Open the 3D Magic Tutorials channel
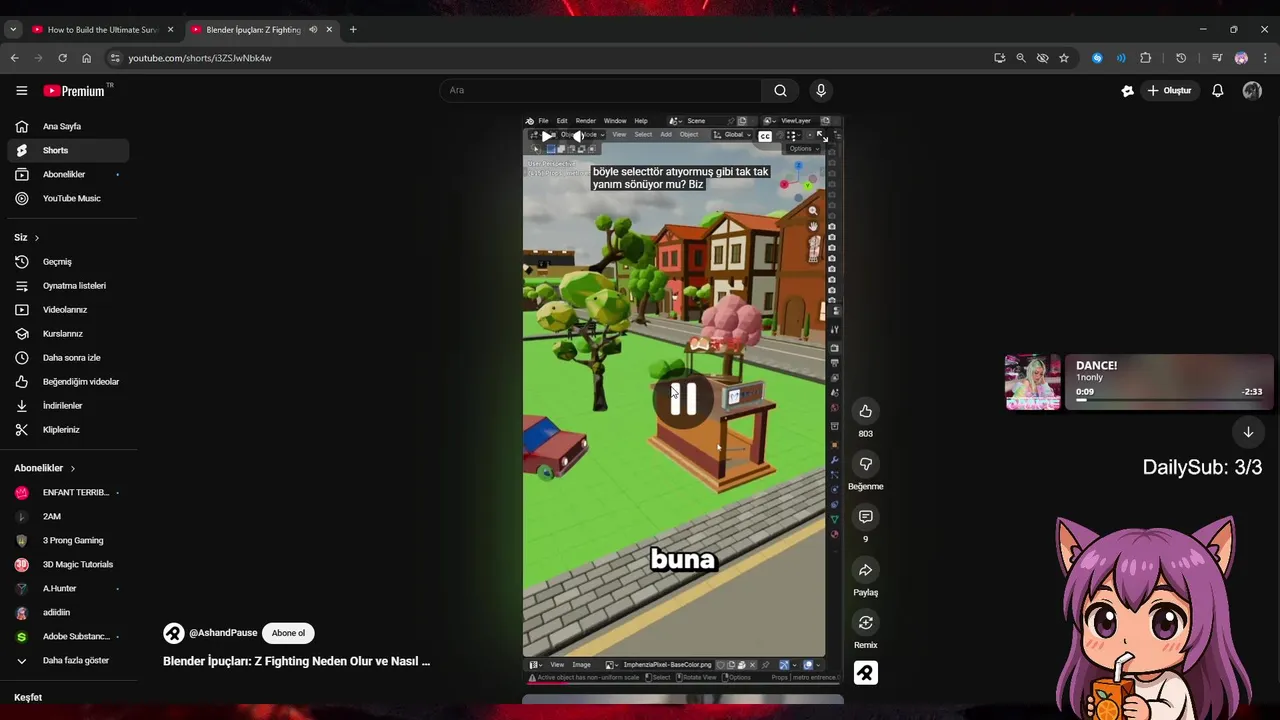Screen dimensions: 1280x720 tap(68, 565)
